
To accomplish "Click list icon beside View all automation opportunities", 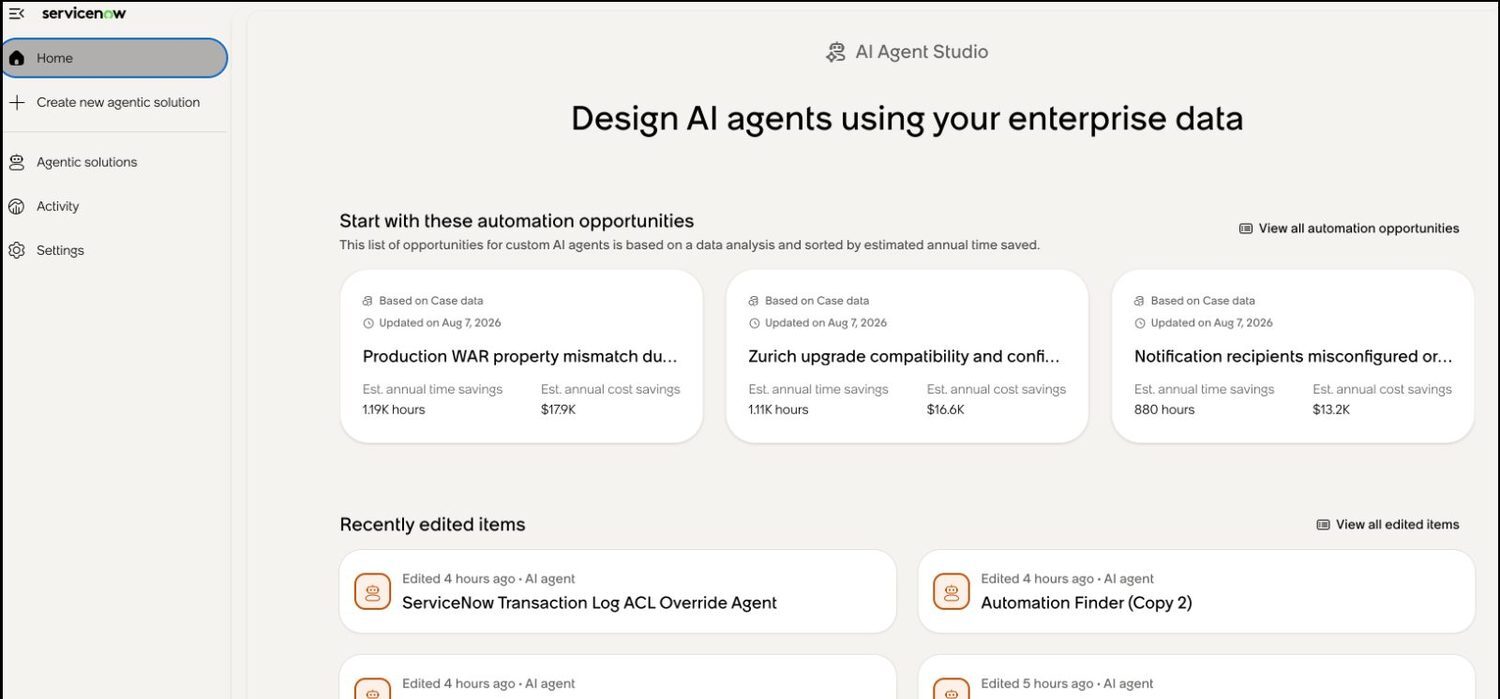I will (1246, 228).
